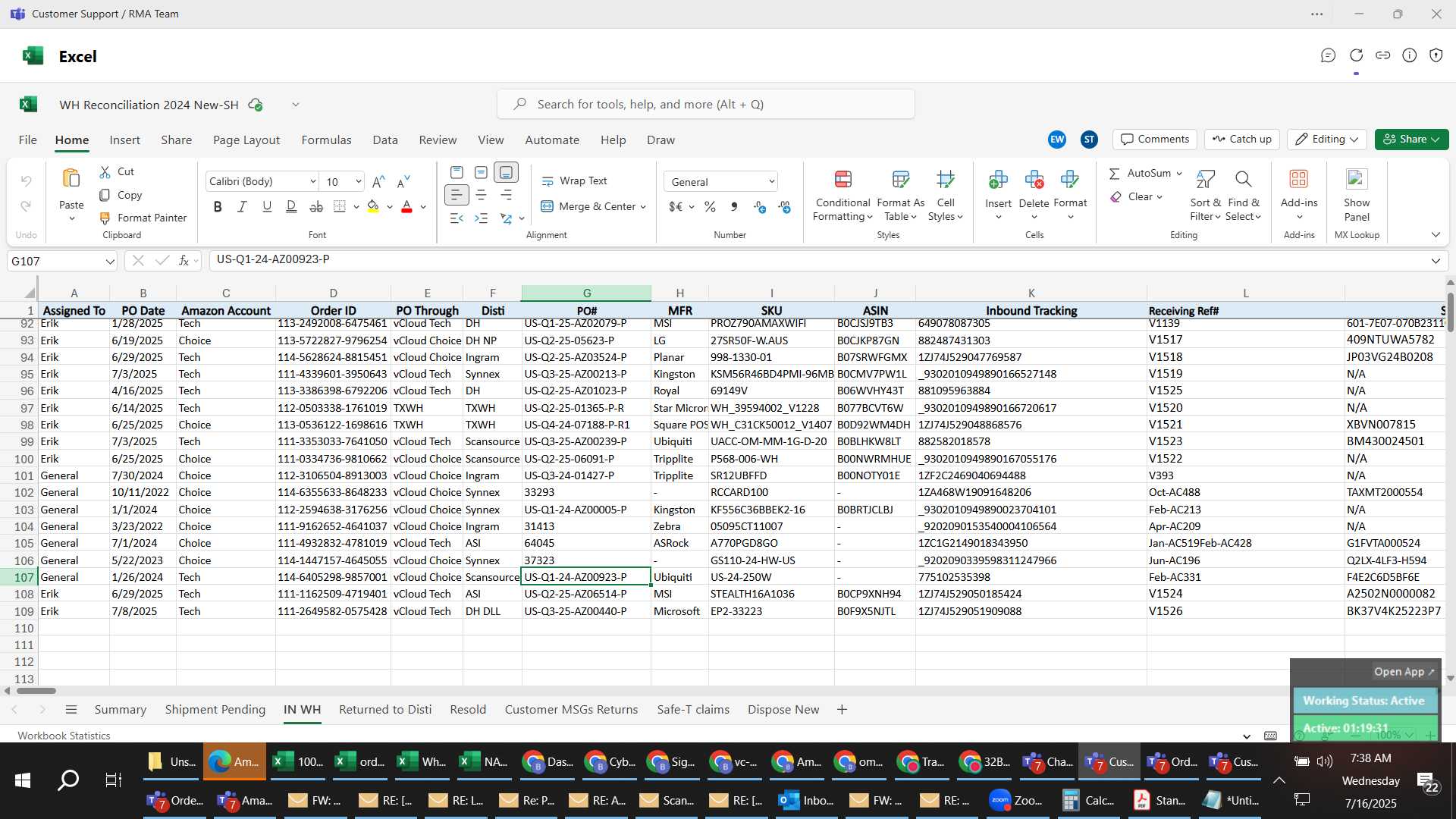Click the Redo arrow
This screenshot has width=1456, height=819.
[26, 206]
